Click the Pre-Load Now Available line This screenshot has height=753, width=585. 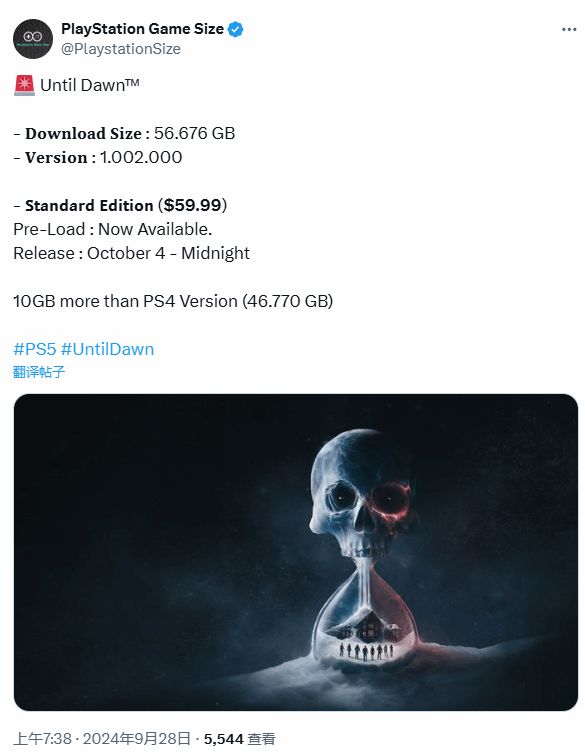pyautogui.click(x=112, y=229)
